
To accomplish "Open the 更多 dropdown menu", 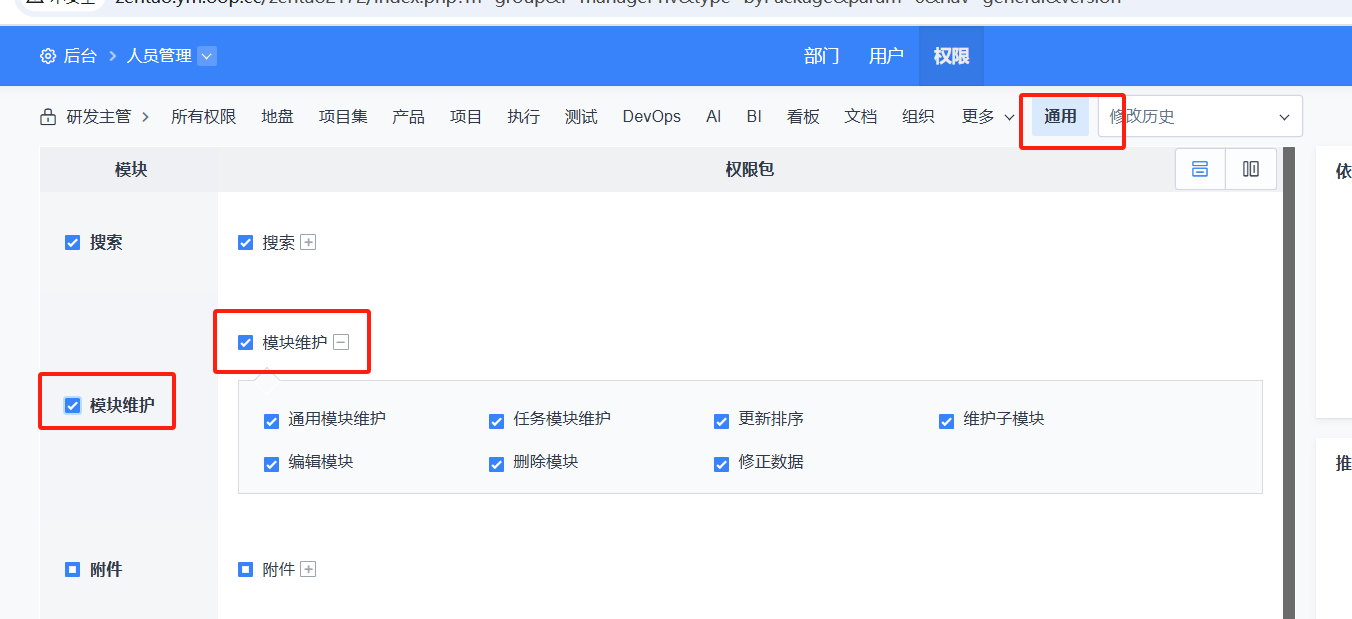I will tap(987, 116).
